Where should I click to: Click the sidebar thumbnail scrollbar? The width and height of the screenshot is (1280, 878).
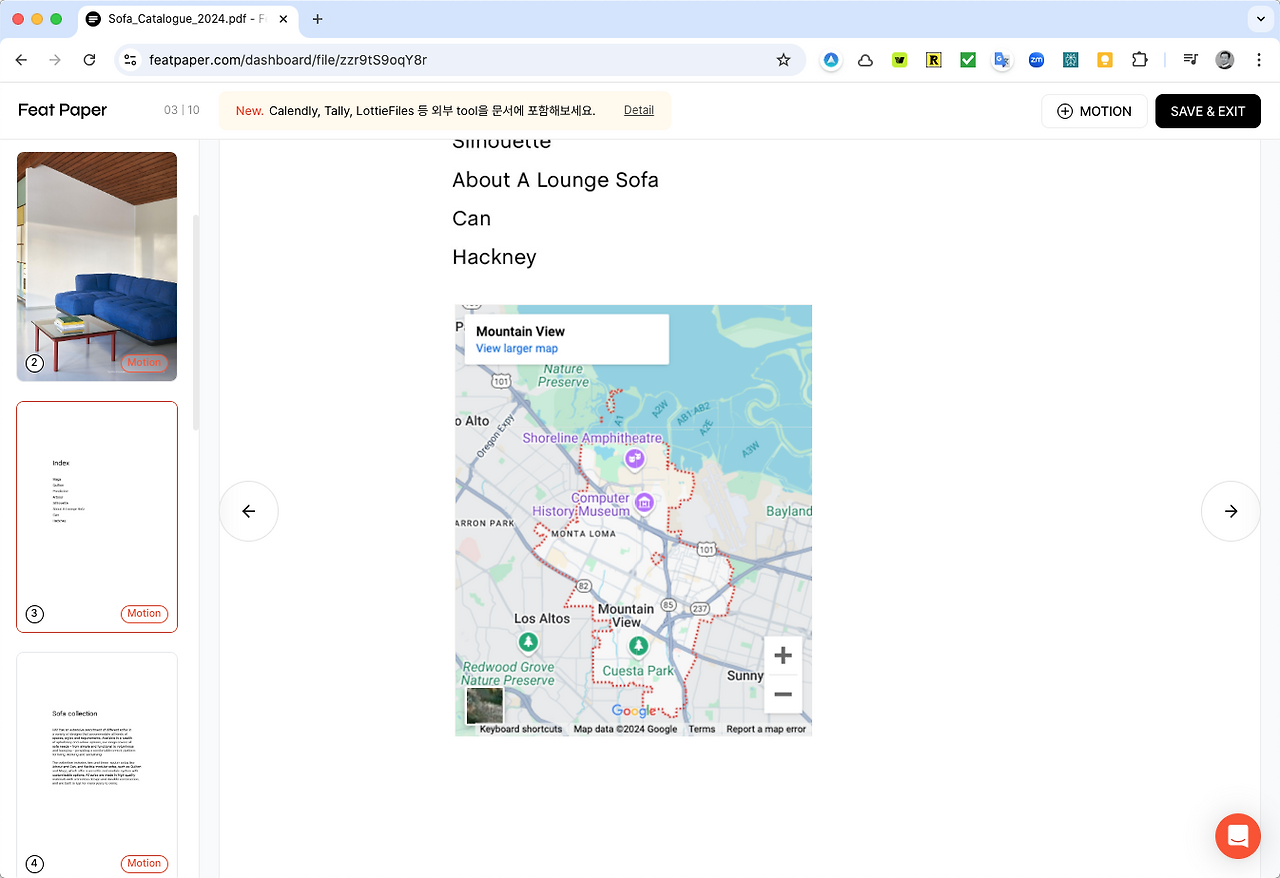tap(196, 322)
